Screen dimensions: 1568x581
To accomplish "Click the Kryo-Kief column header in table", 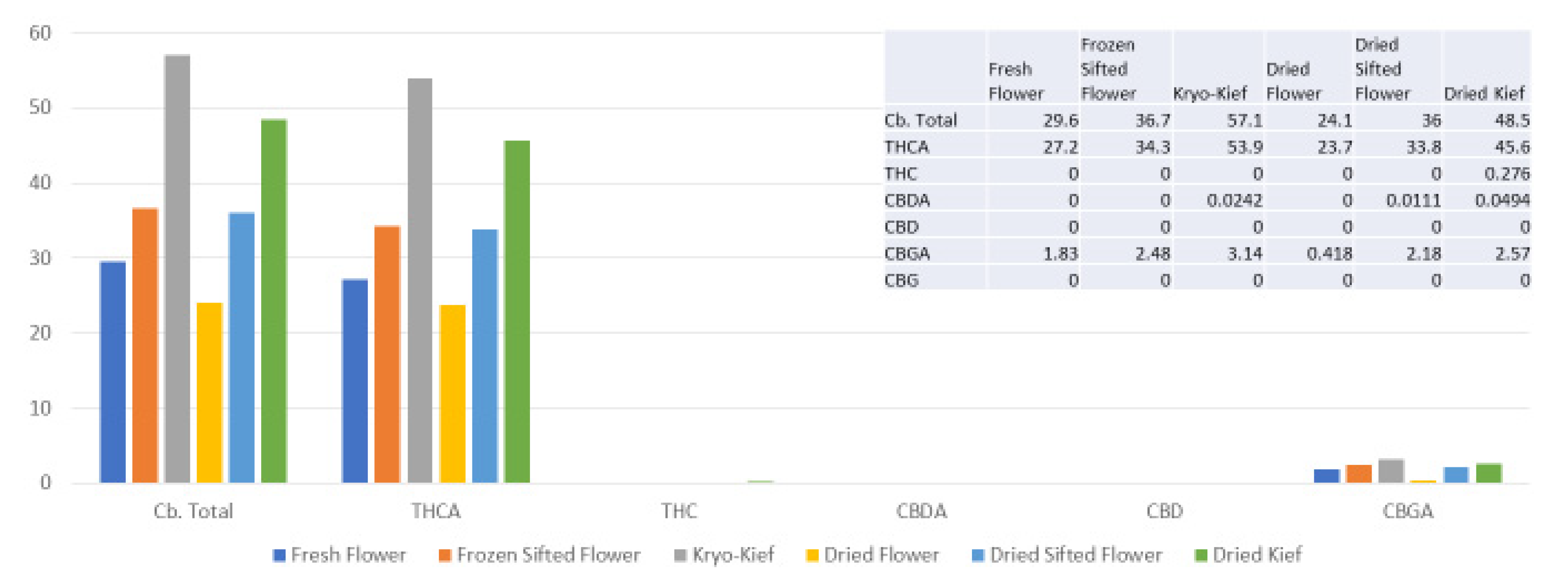I will 1210,94.
